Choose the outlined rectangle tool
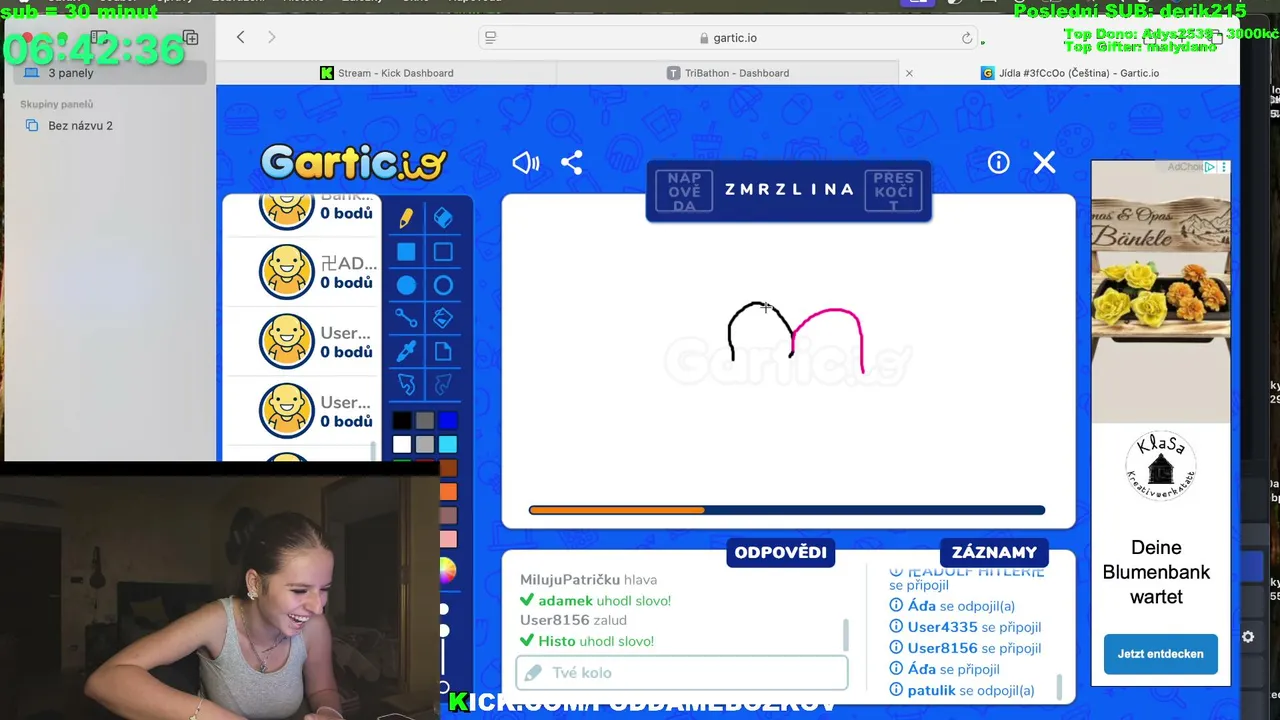This screenshot has width=1280, height=720. 443,252
